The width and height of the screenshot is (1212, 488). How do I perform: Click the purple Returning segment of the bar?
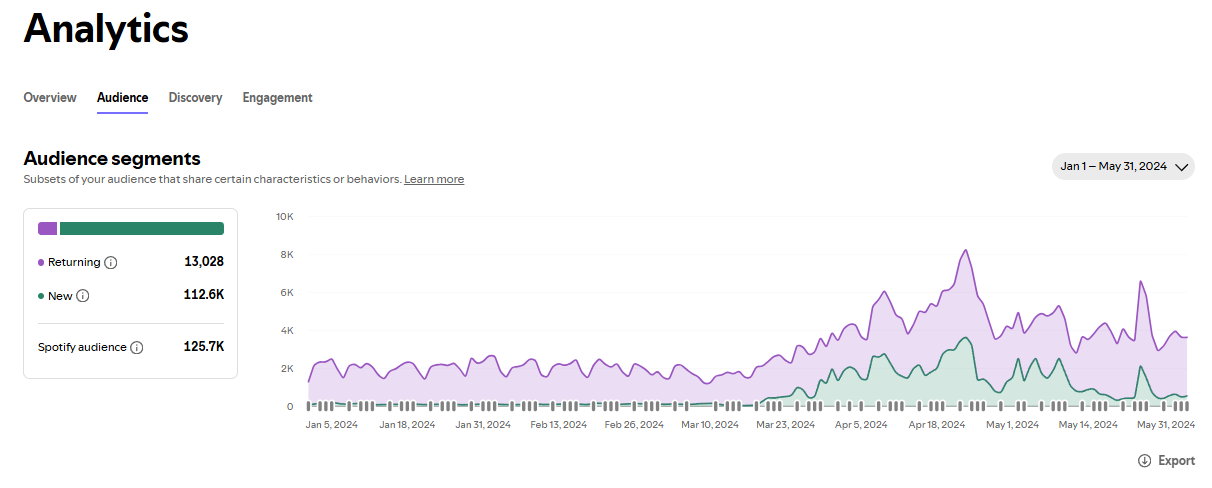tap(47, 228)
